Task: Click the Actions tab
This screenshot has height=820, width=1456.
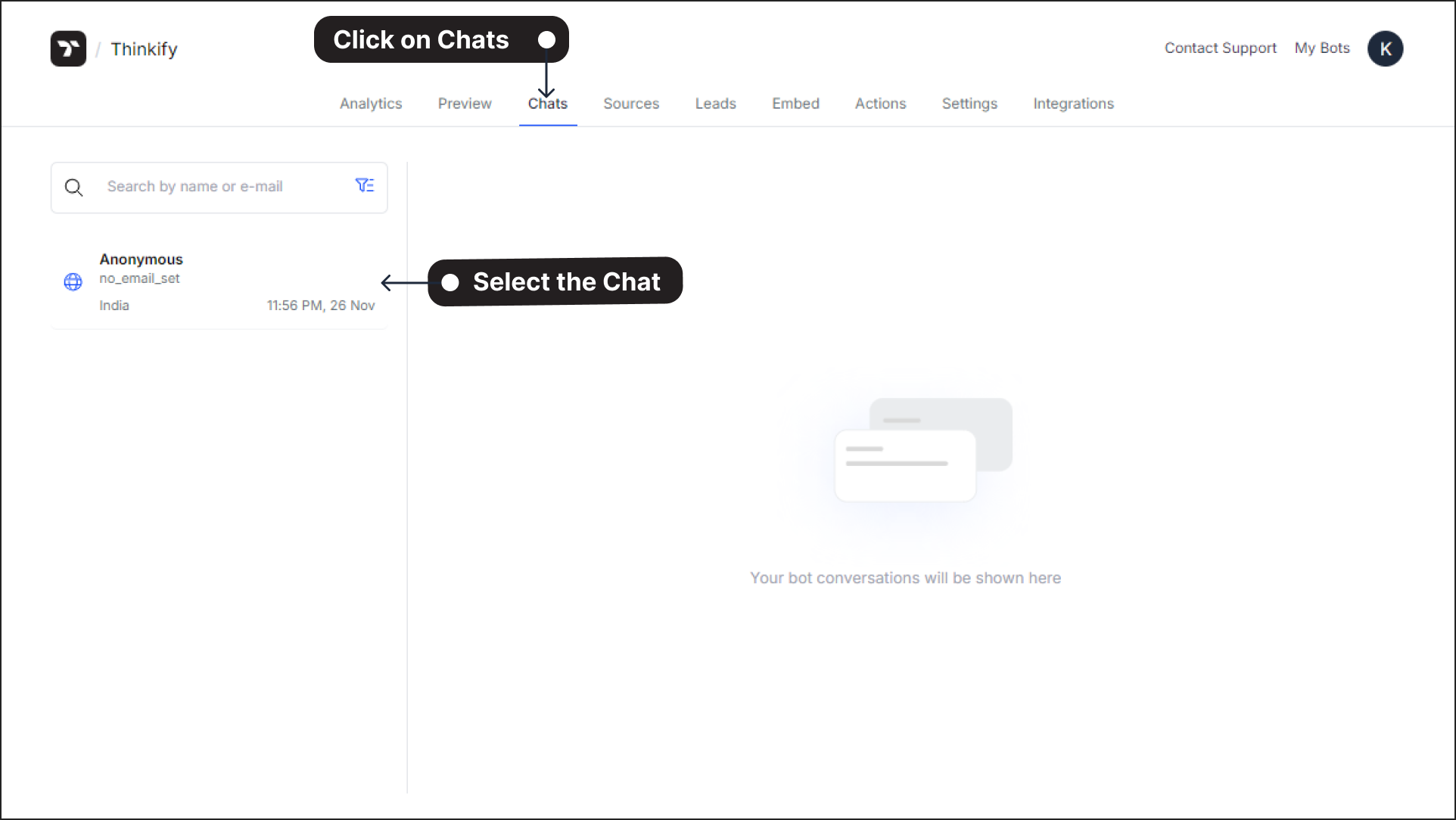Action: click(880, 103)
